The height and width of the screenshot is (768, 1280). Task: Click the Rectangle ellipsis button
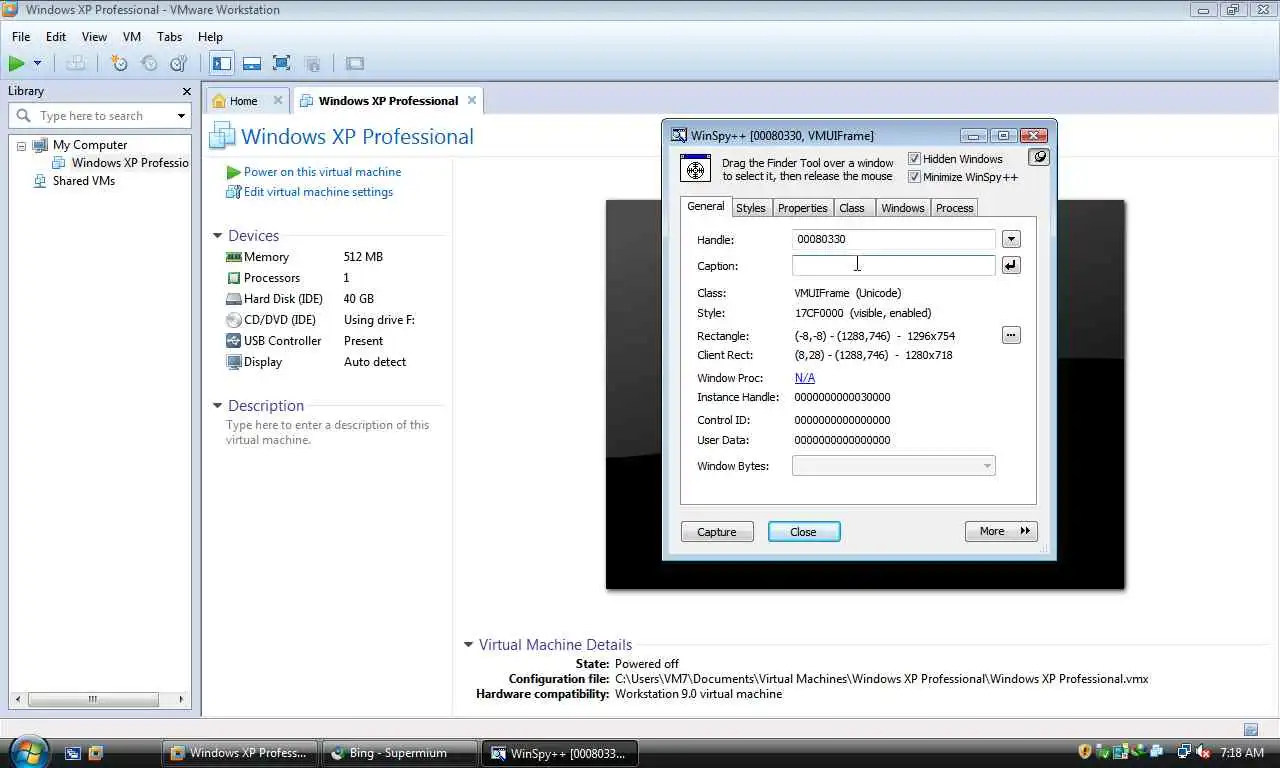(x=1011, y=335)
